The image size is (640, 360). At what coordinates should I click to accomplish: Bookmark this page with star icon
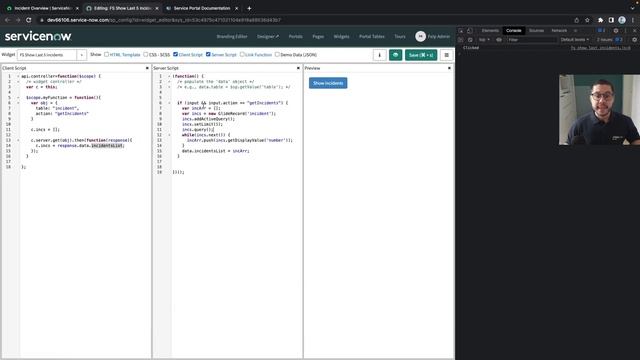click(587, 20)
